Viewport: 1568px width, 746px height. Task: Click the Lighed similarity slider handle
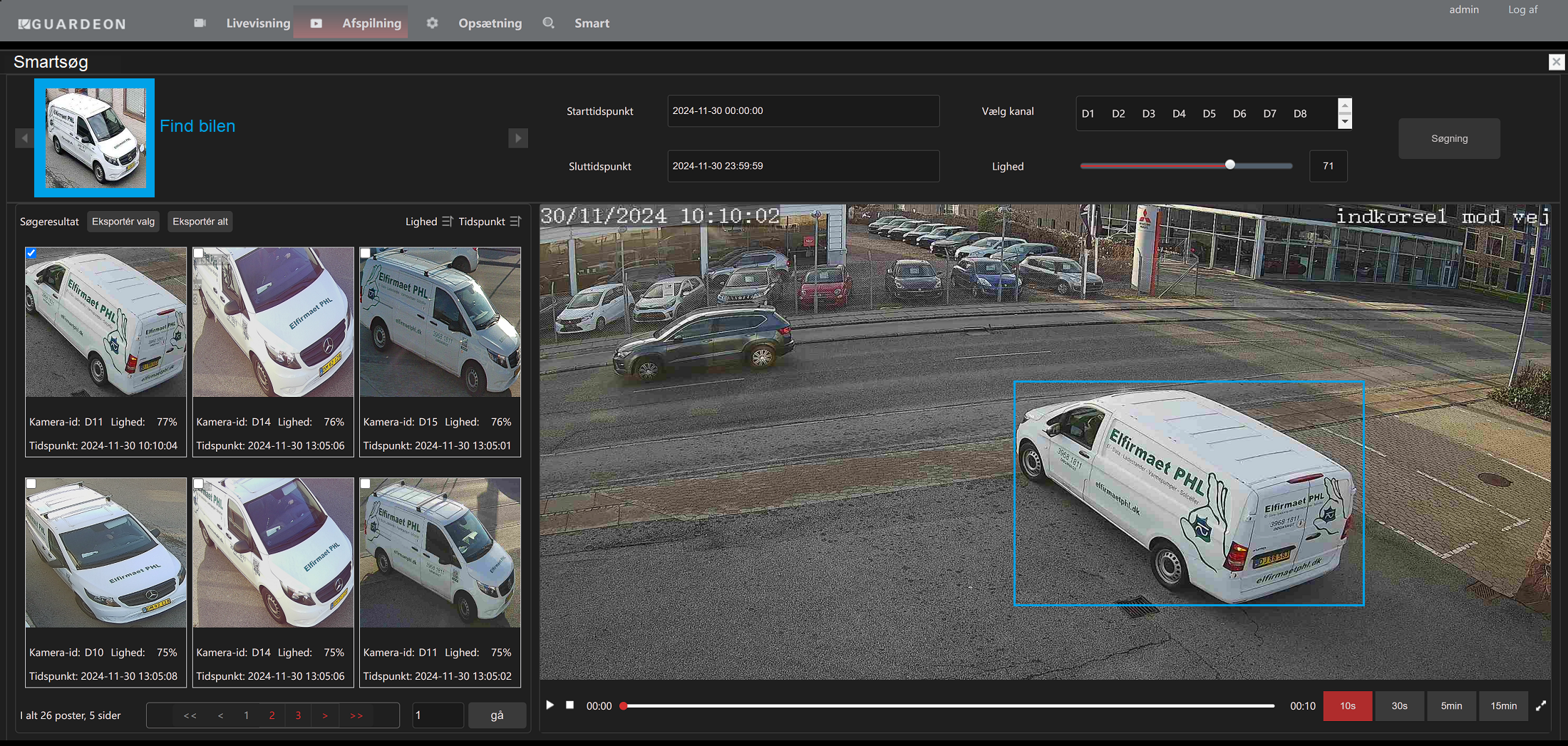point(1230,165)
